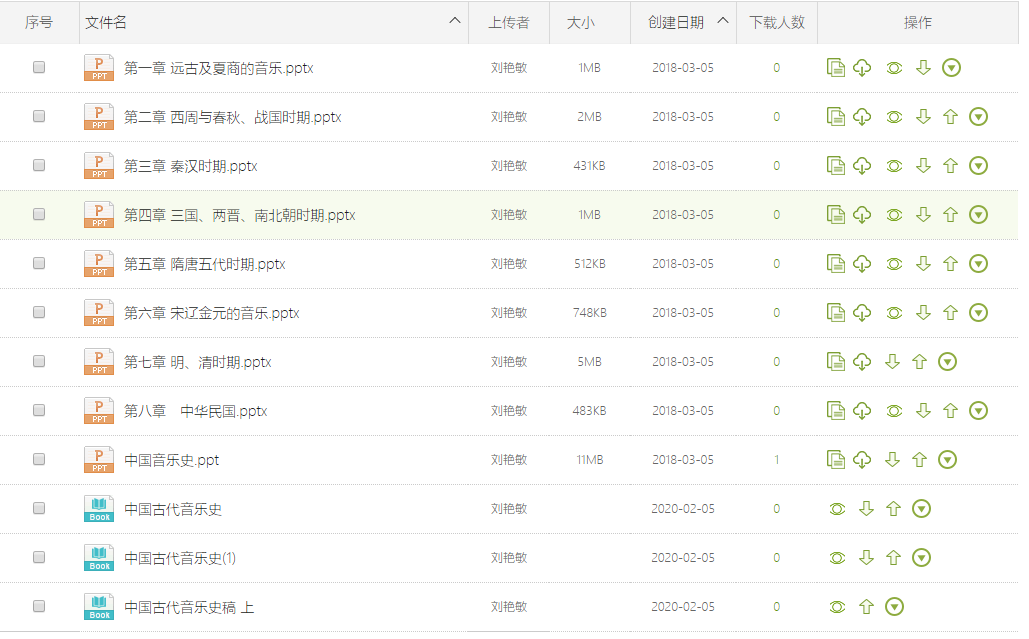Check the box for 中国古代音乐史稿 上
1029x639 pixels.
pos(39,606)
